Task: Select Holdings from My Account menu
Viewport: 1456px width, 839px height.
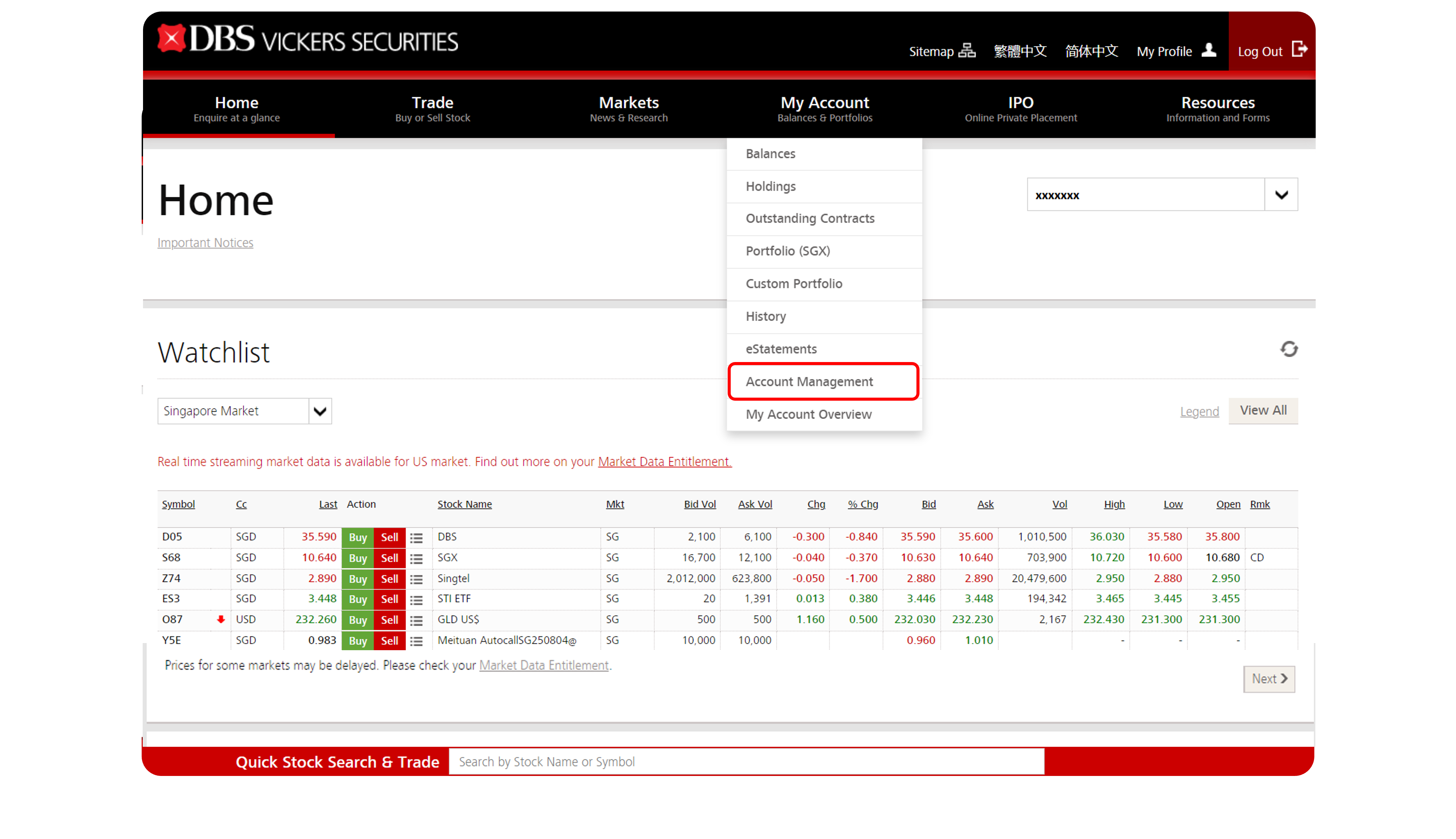Action: pyautogui.click(x=824, y=187)
